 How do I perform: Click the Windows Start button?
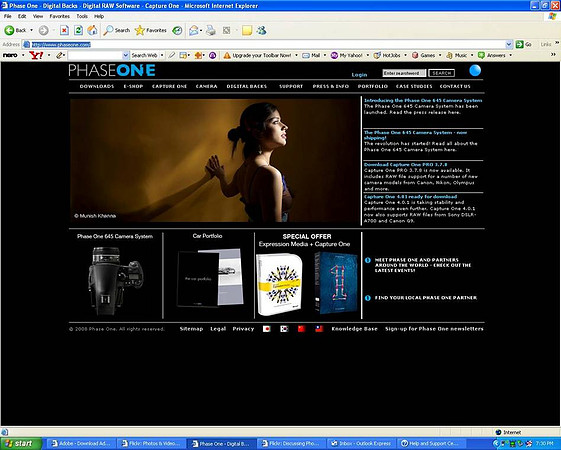point(21,443)
